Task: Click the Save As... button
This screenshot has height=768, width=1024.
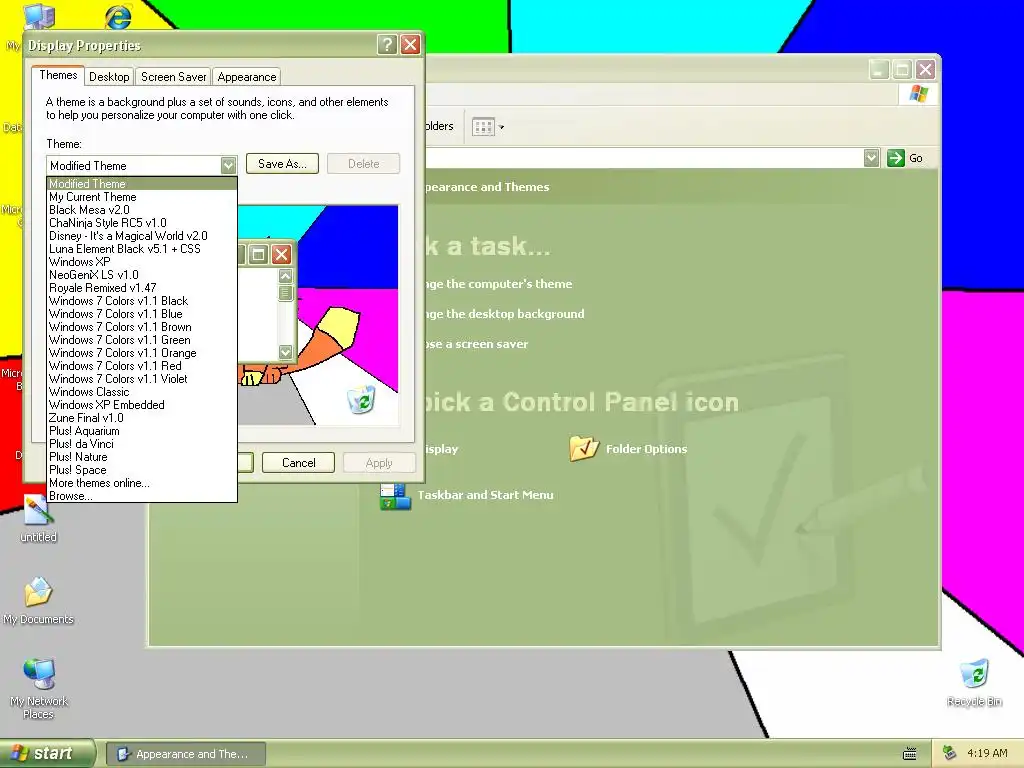Action: (282, 164)
